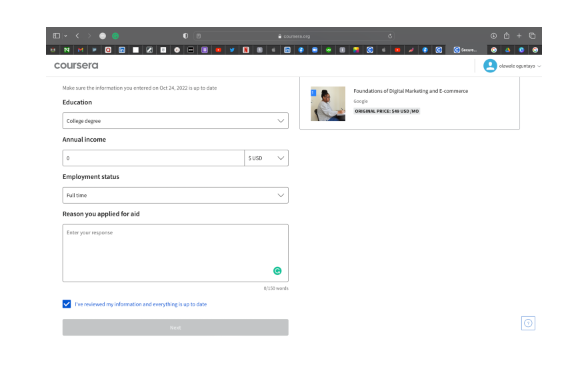Click the Grammarly icon in the textbox
The height and width of the screenshot is (370, 585).
(277, 271)
